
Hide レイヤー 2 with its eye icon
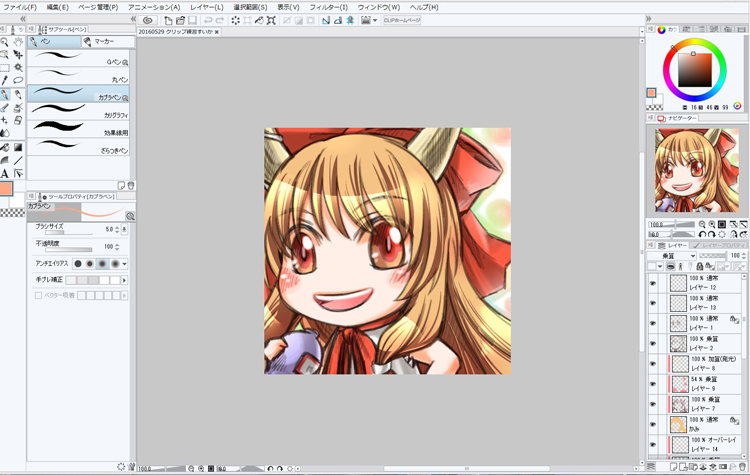(653, 343)
